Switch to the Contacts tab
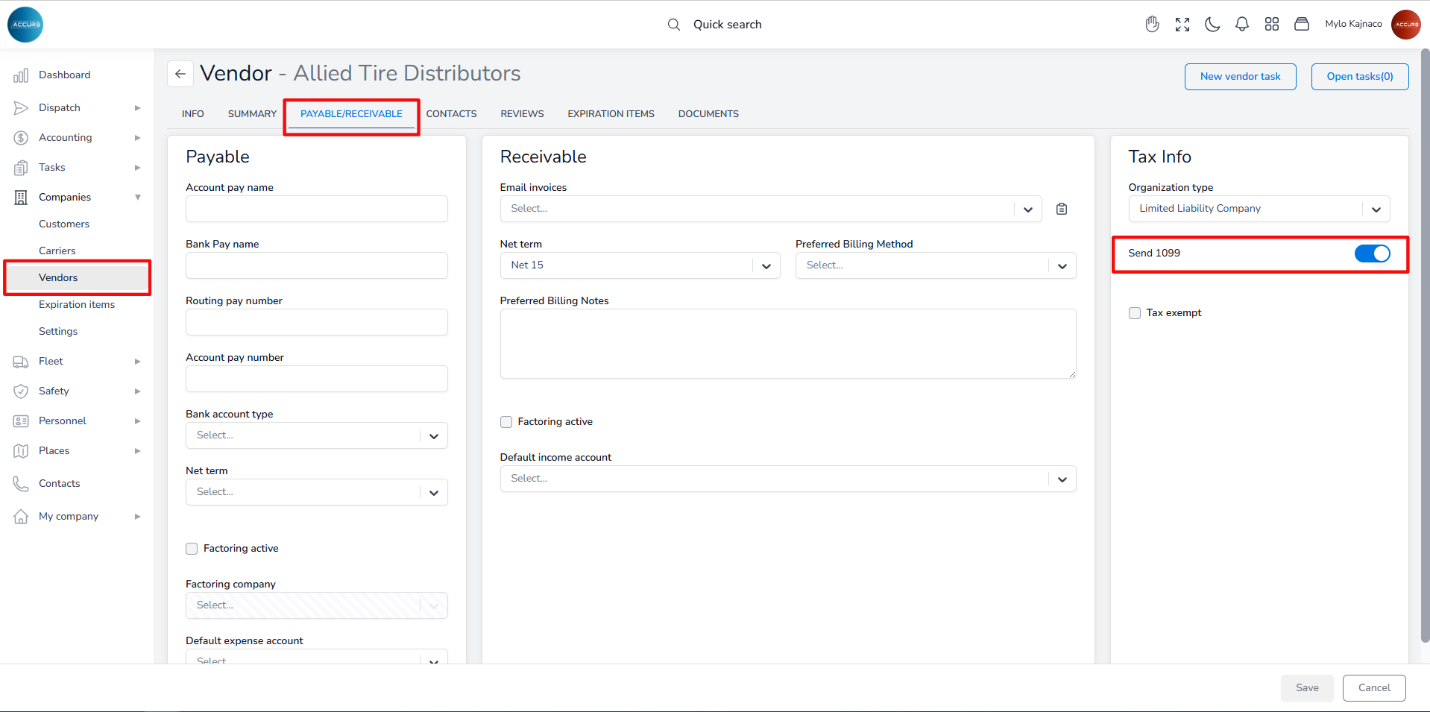The image size is (1430, 712). (x=451, y=114)
